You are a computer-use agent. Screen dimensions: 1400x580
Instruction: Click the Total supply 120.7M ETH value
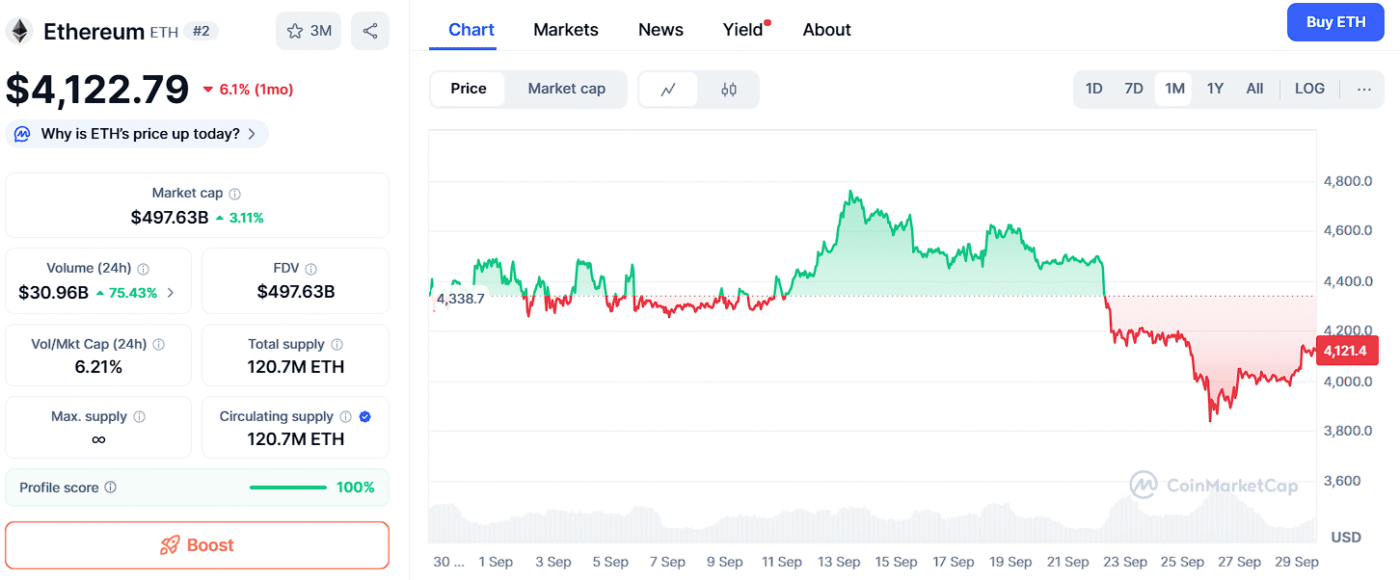(x=296, y=367)
